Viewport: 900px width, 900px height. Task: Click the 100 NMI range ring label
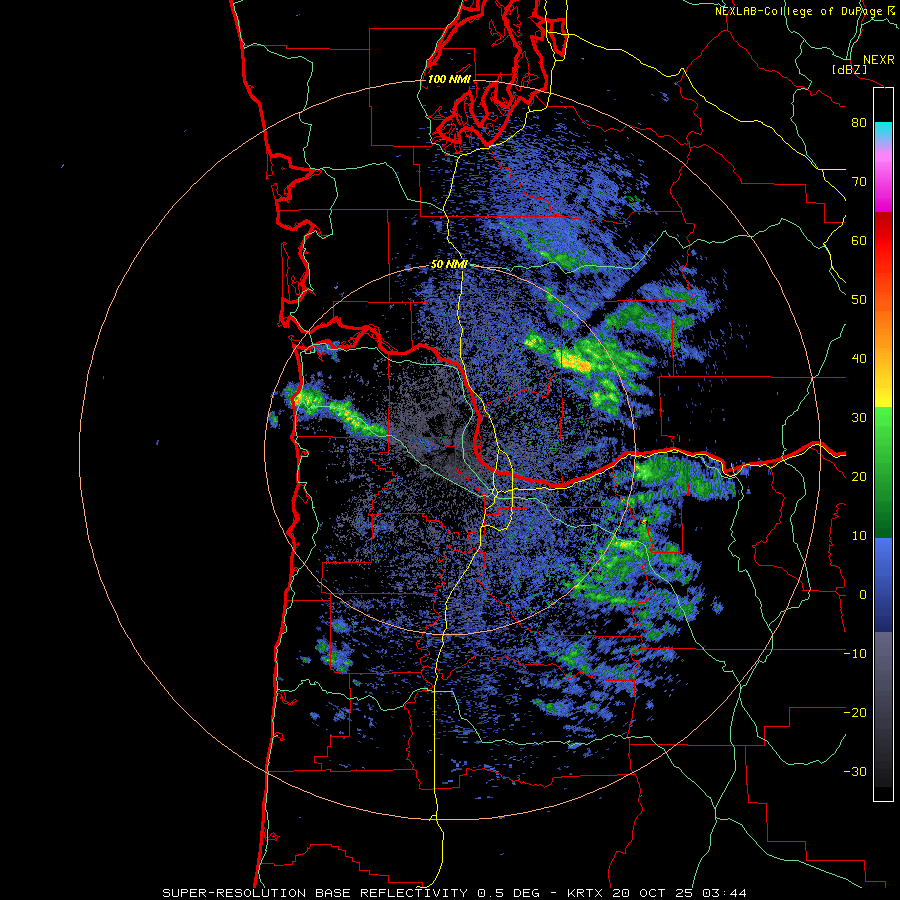(x=448, y=79)
